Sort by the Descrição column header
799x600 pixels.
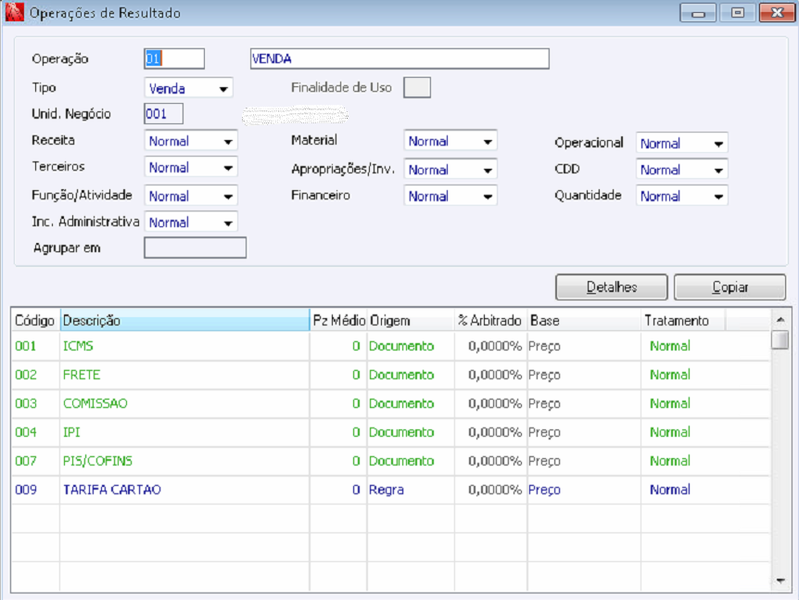[x=185, y=320]
